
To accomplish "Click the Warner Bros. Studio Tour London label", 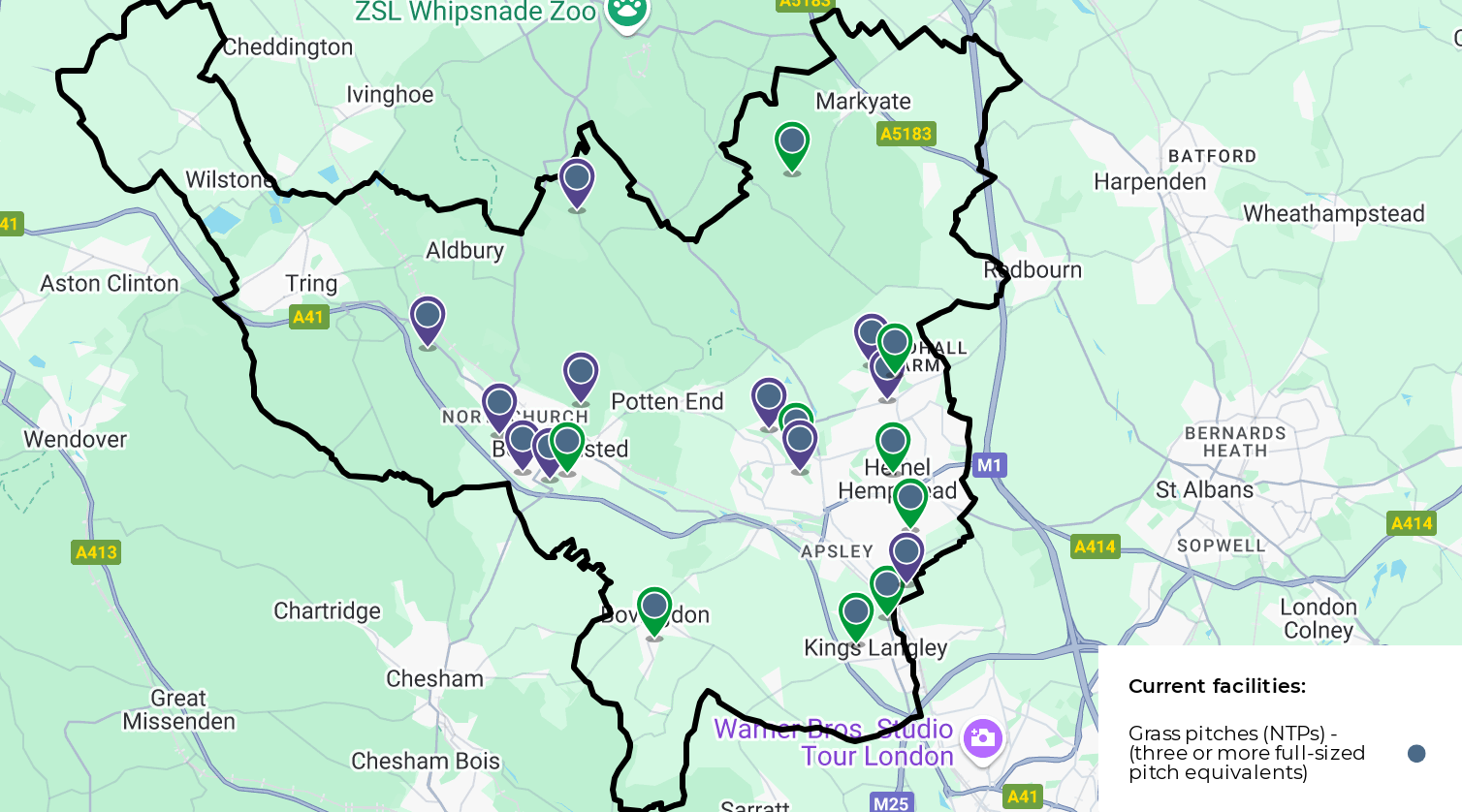I will point(834,742).
